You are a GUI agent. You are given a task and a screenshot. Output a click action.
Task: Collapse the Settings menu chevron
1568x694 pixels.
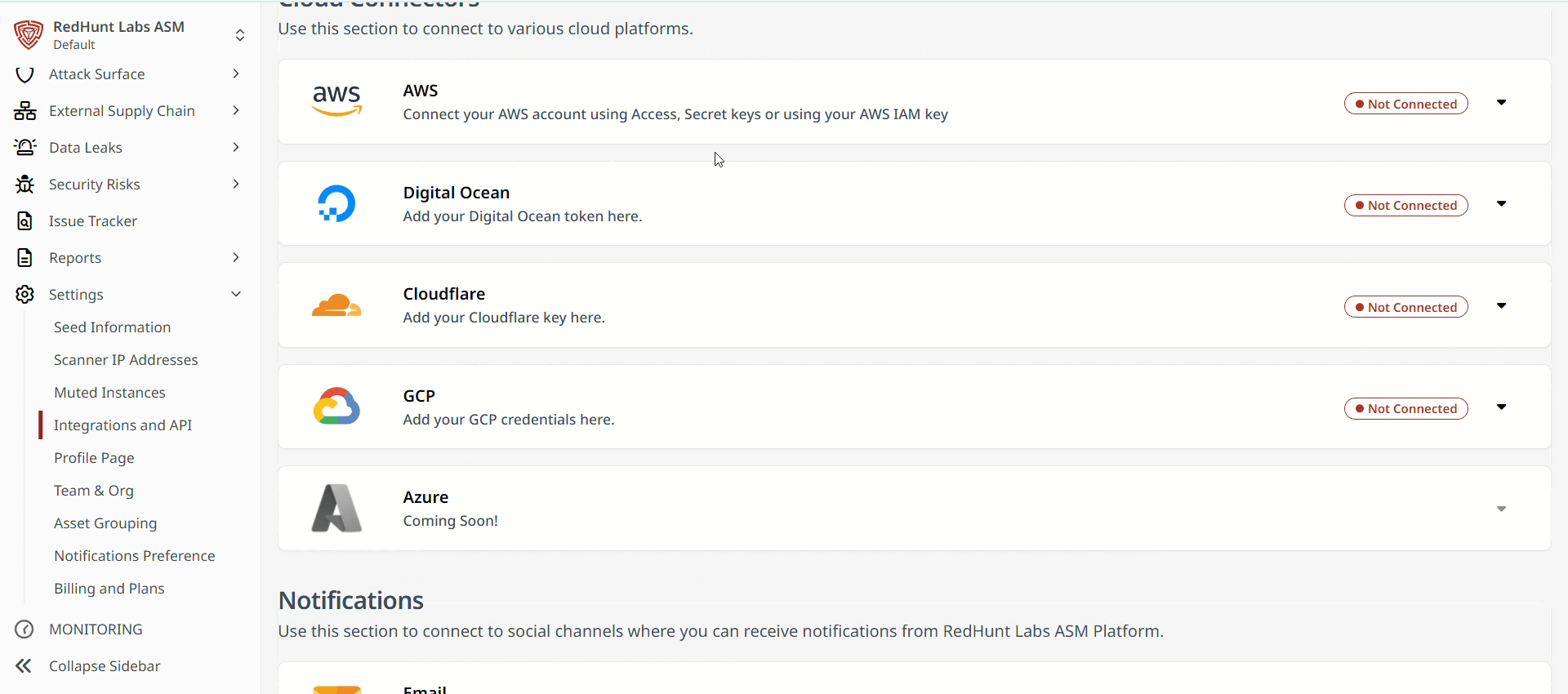236,294
